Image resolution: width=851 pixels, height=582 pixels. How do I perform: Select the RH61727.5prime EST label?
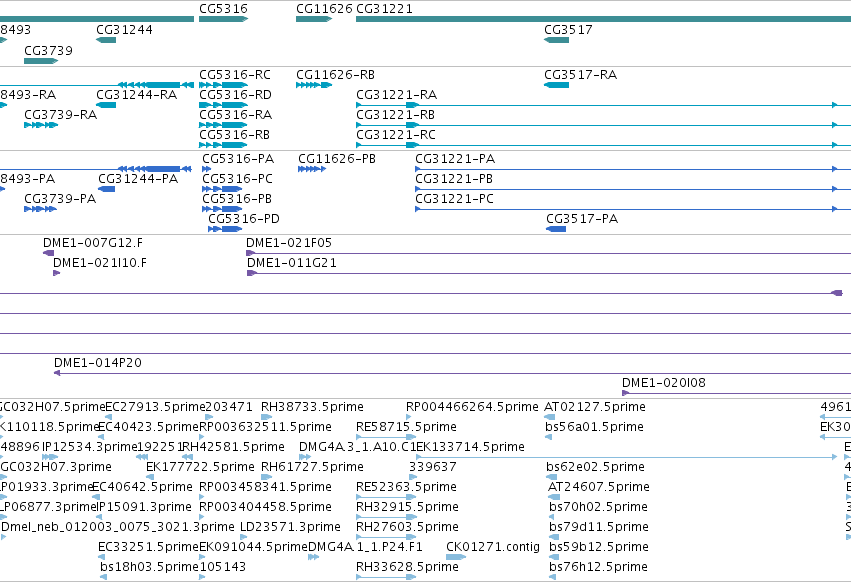[x=312, y=467]
